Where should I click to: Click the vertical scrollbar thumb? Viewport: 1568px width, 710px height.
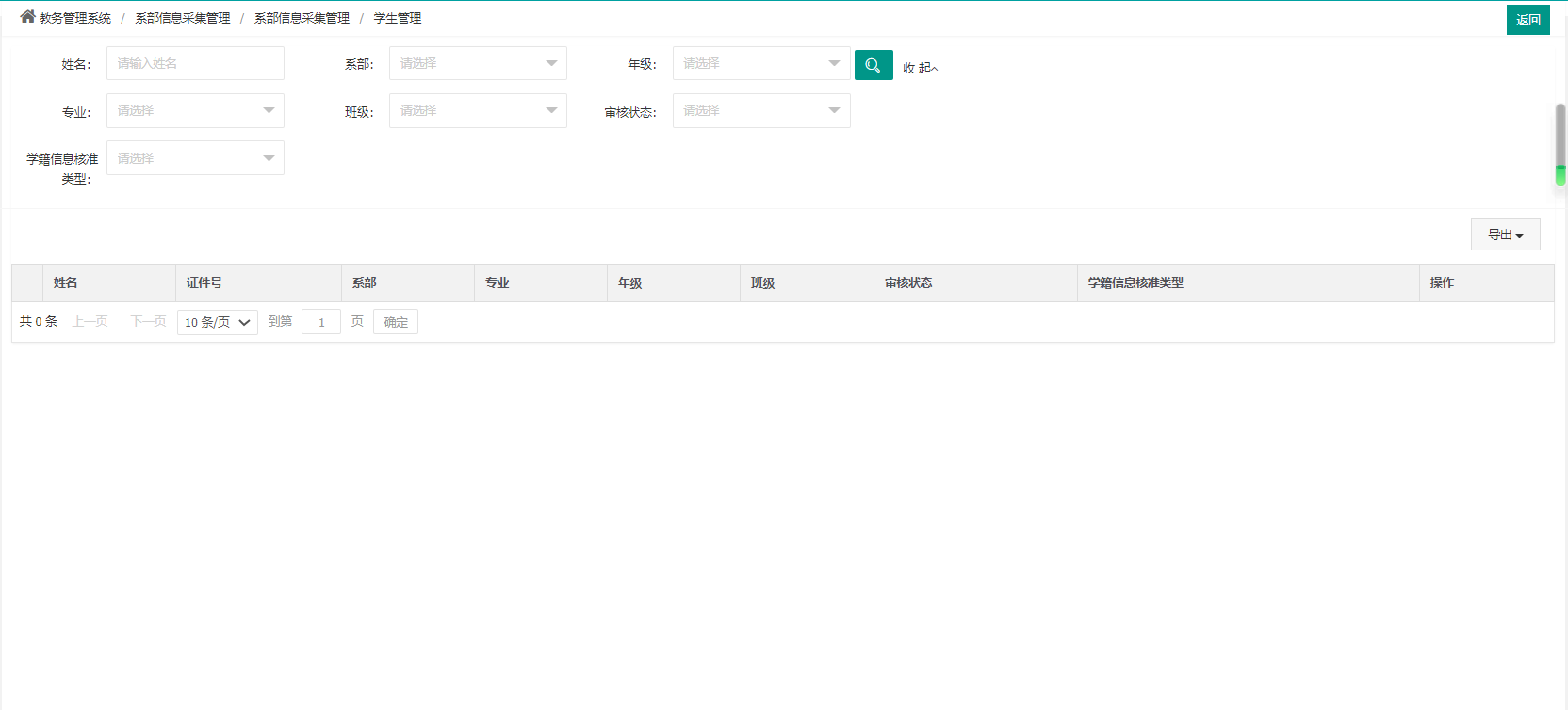tap(1560, 143)
